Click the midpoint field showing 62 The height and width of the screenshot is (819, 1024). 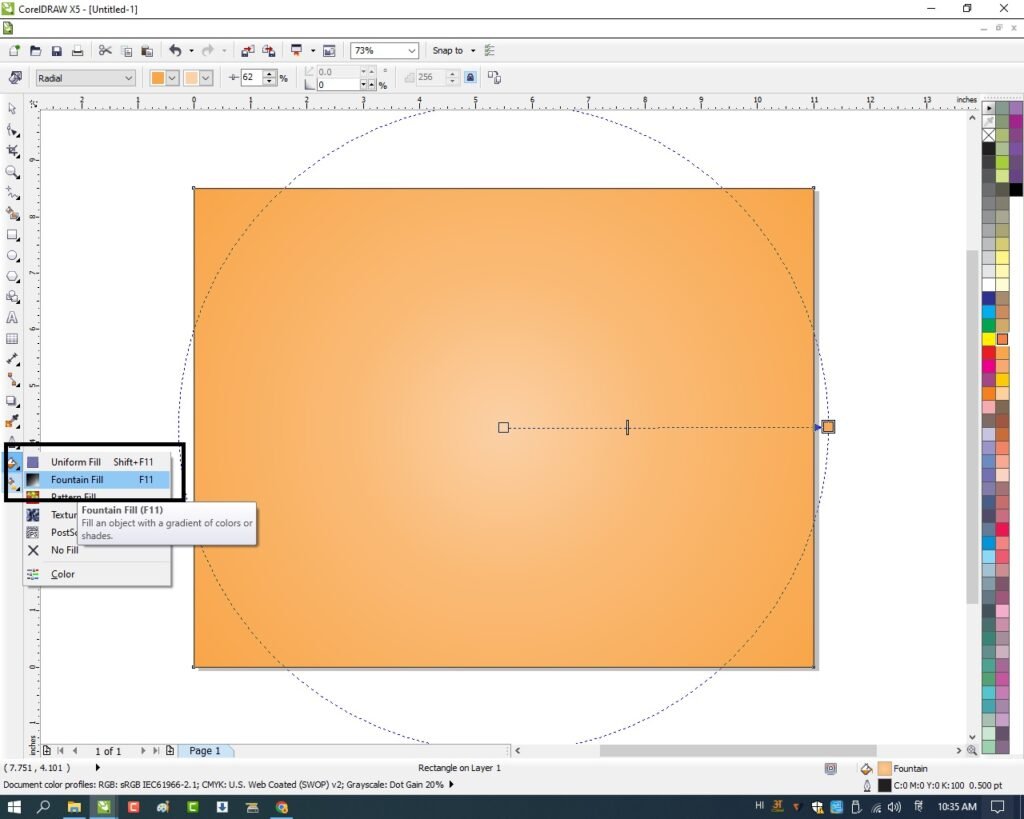pyautogui.click(x=251, y=77)
